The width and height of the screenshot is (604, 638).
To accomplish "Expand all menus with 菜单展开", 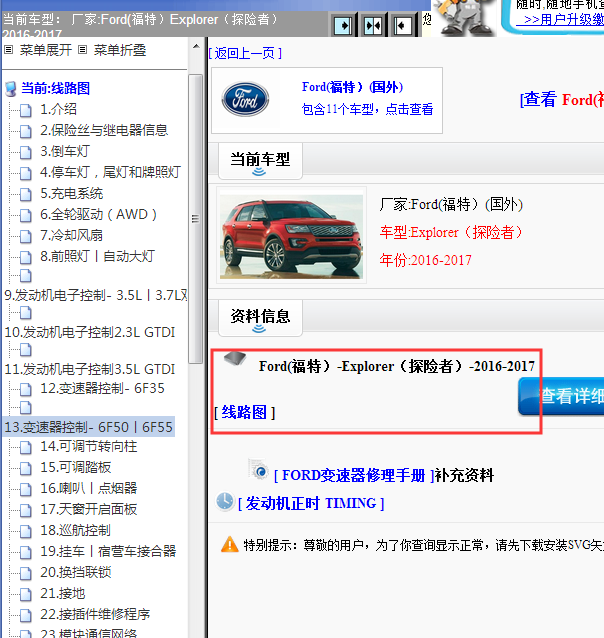I will (46, 50).
